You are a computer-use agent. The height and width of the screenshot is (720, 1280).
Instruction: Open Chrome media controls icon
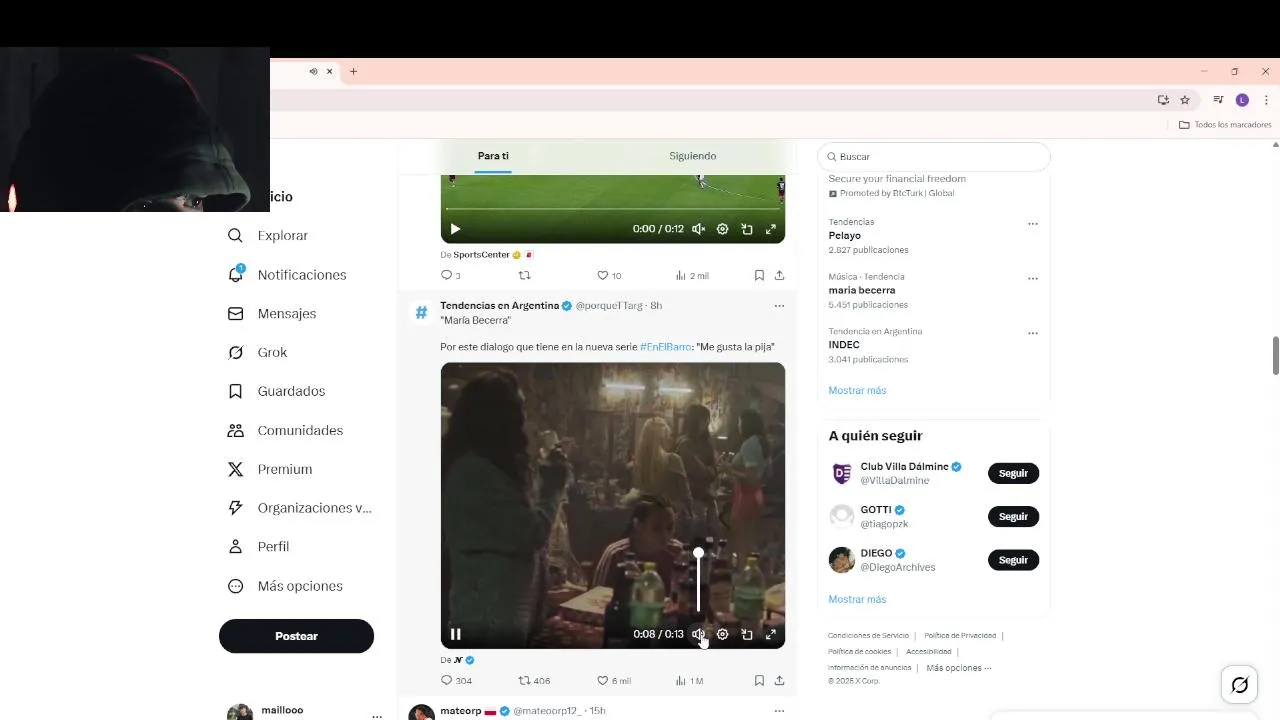click(1218, 100)
